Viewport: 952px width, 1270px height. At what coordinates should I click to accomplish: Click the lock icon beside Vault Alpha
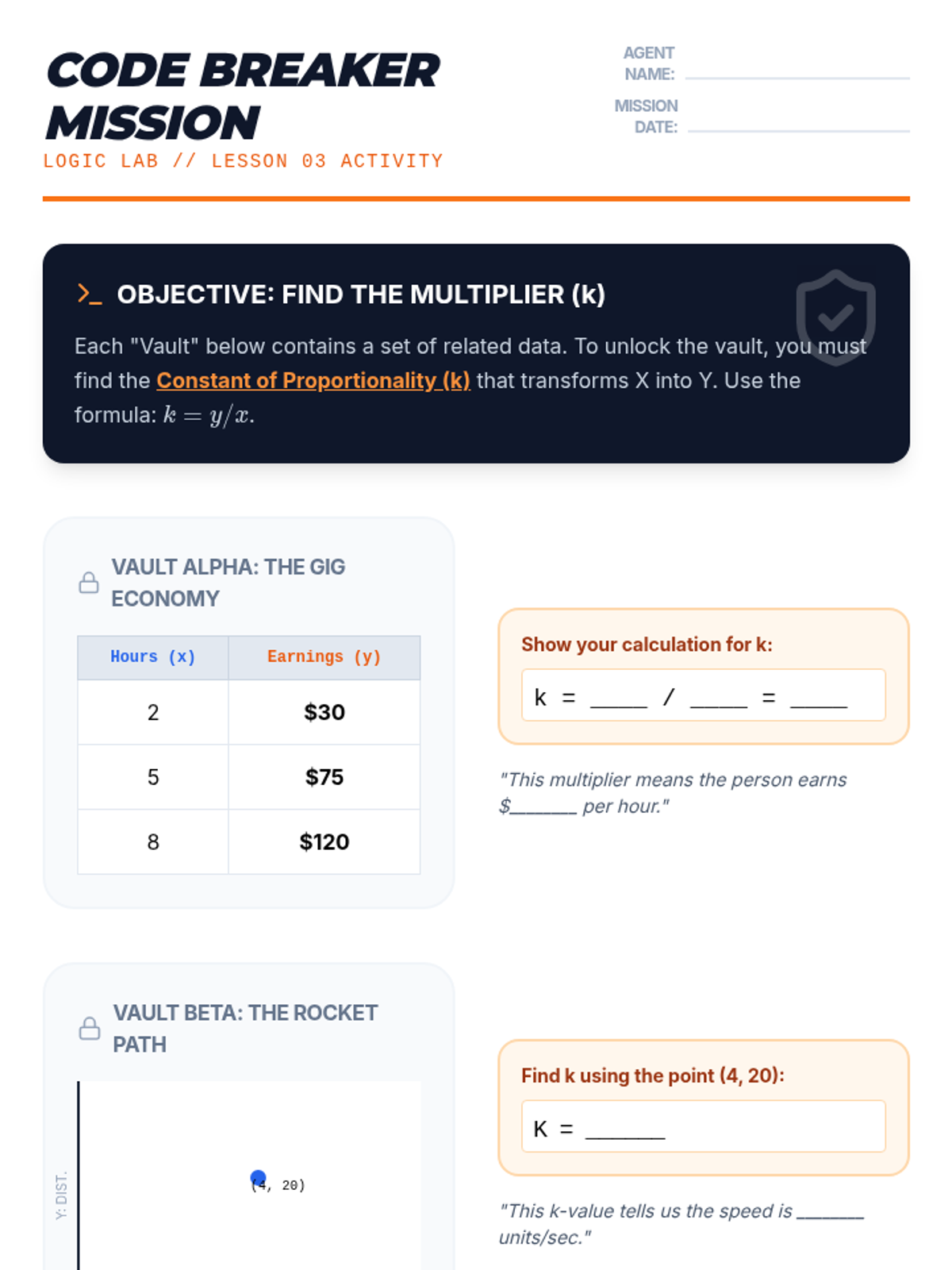pyautogui.click(x=89, y=583)
